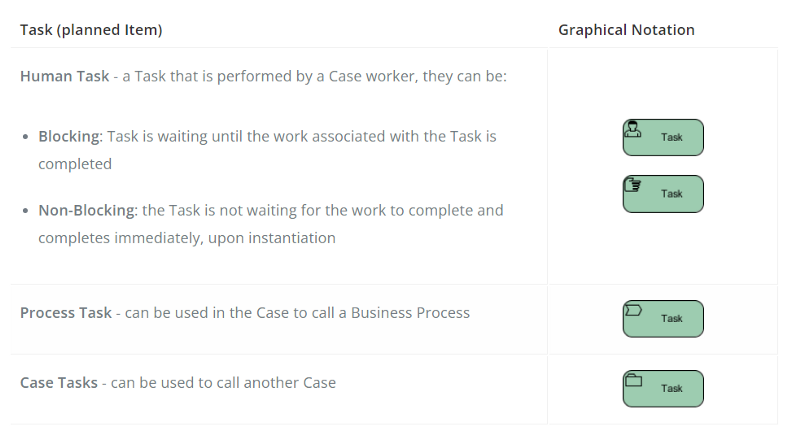This screenshot has height=439, width=800.
Task: Click the bold "Non-Blocking" bullet term
Action: coord(86,210)
